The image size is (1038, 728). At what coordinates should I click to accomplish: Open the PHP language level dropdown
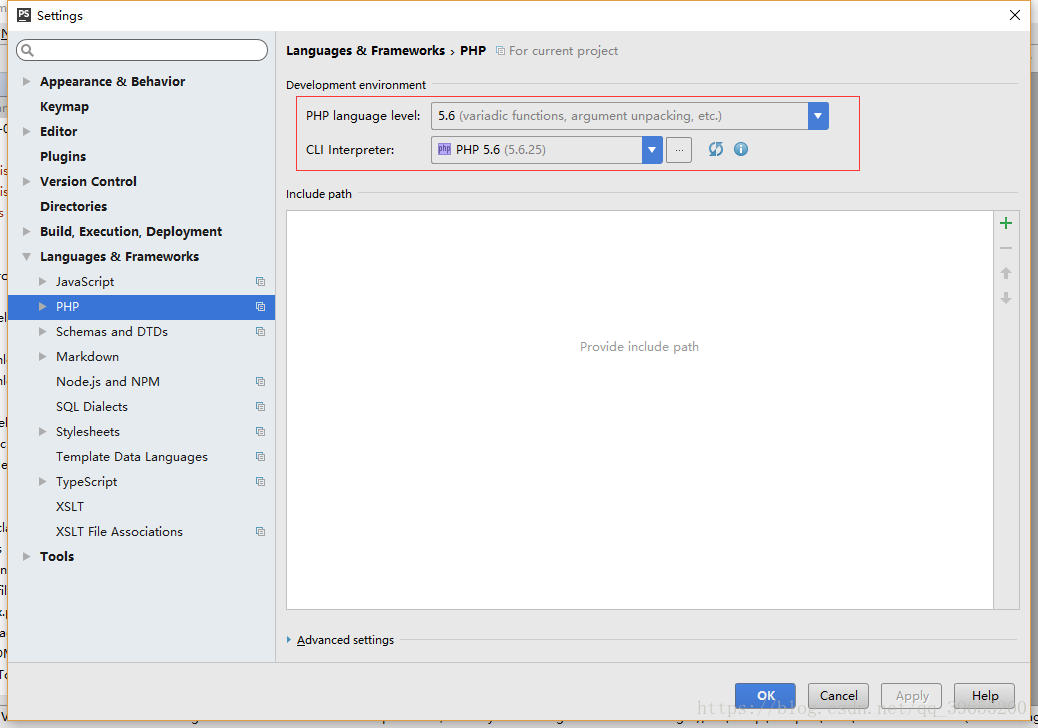(818, 116)
